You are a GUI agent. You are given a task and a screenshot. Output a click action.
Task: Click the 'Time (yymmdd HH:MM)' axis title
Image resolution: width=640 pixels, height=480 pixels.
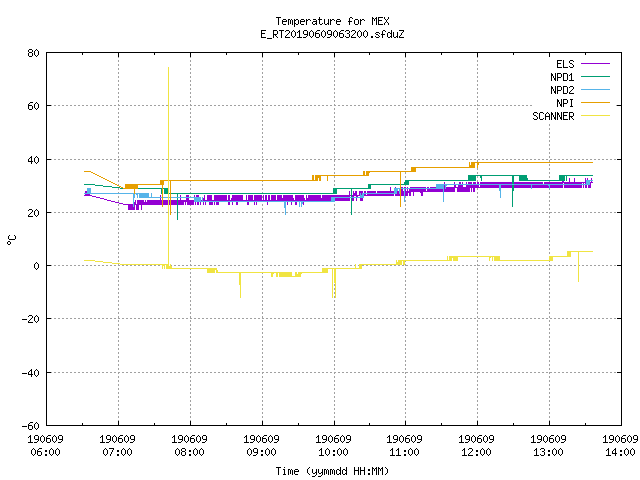[x=332, y=471]
